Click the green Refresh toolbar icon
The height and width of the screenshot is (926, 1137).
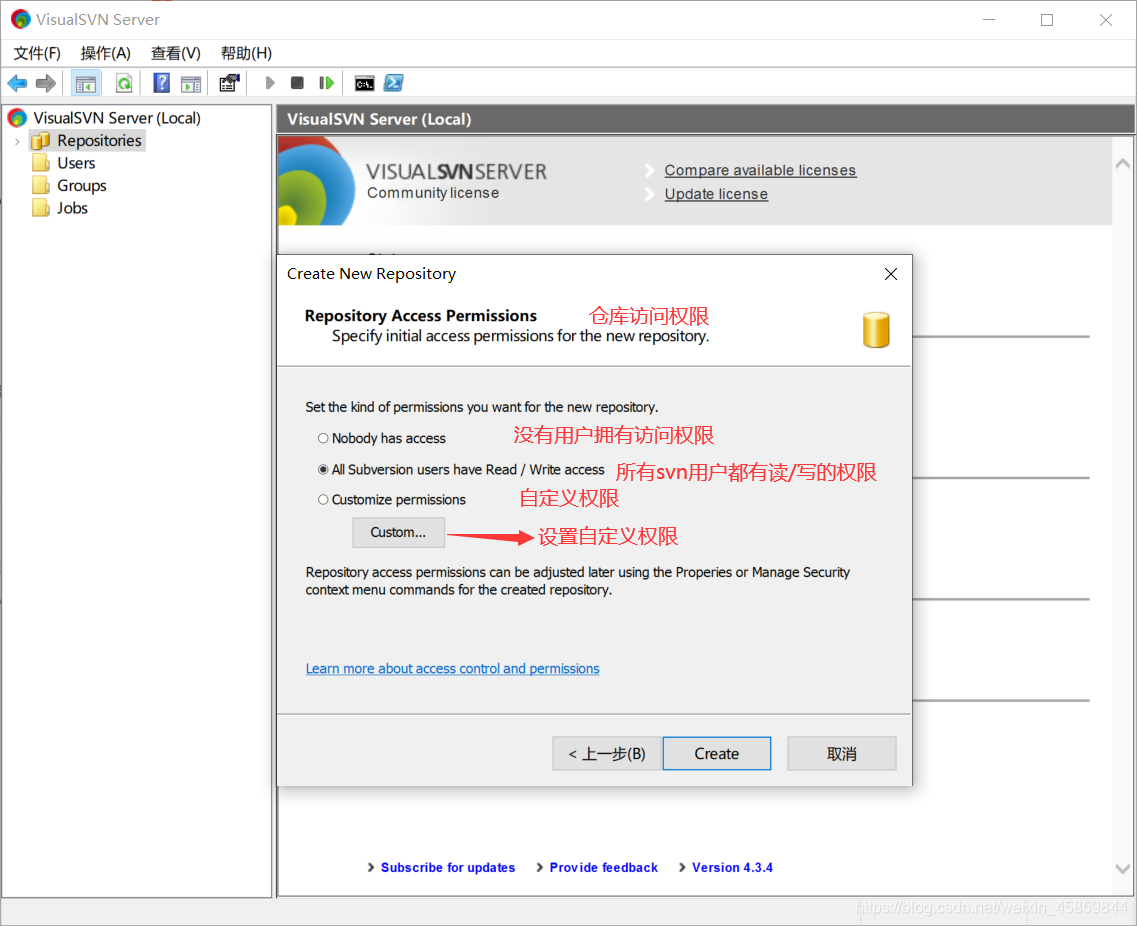[124, 83]
